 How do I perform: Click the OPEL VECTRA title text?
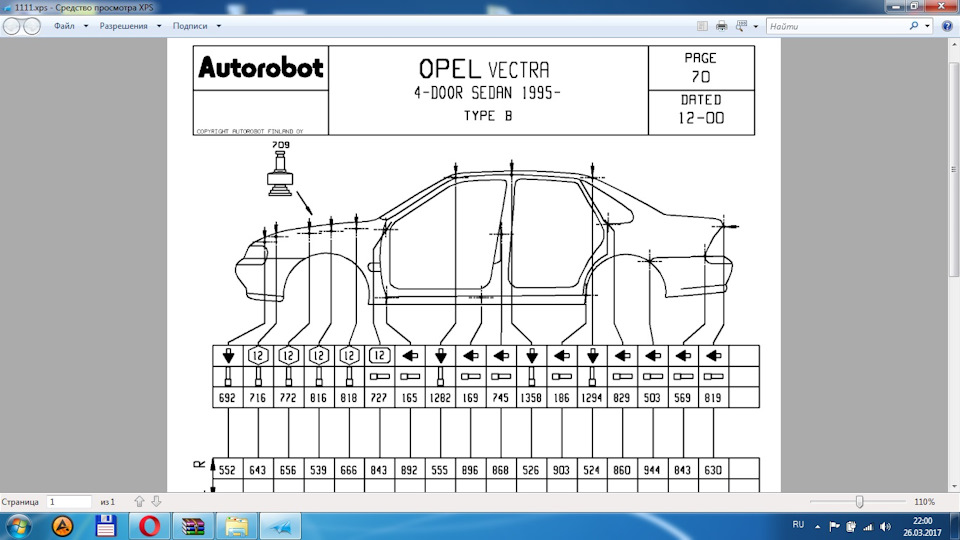coord(484,69)
